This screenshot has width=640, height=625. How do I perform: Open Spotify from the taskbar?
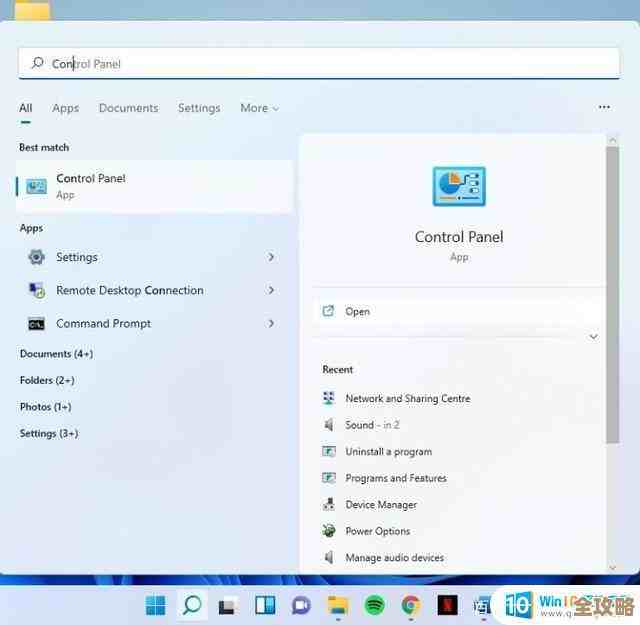pos(374,605)
